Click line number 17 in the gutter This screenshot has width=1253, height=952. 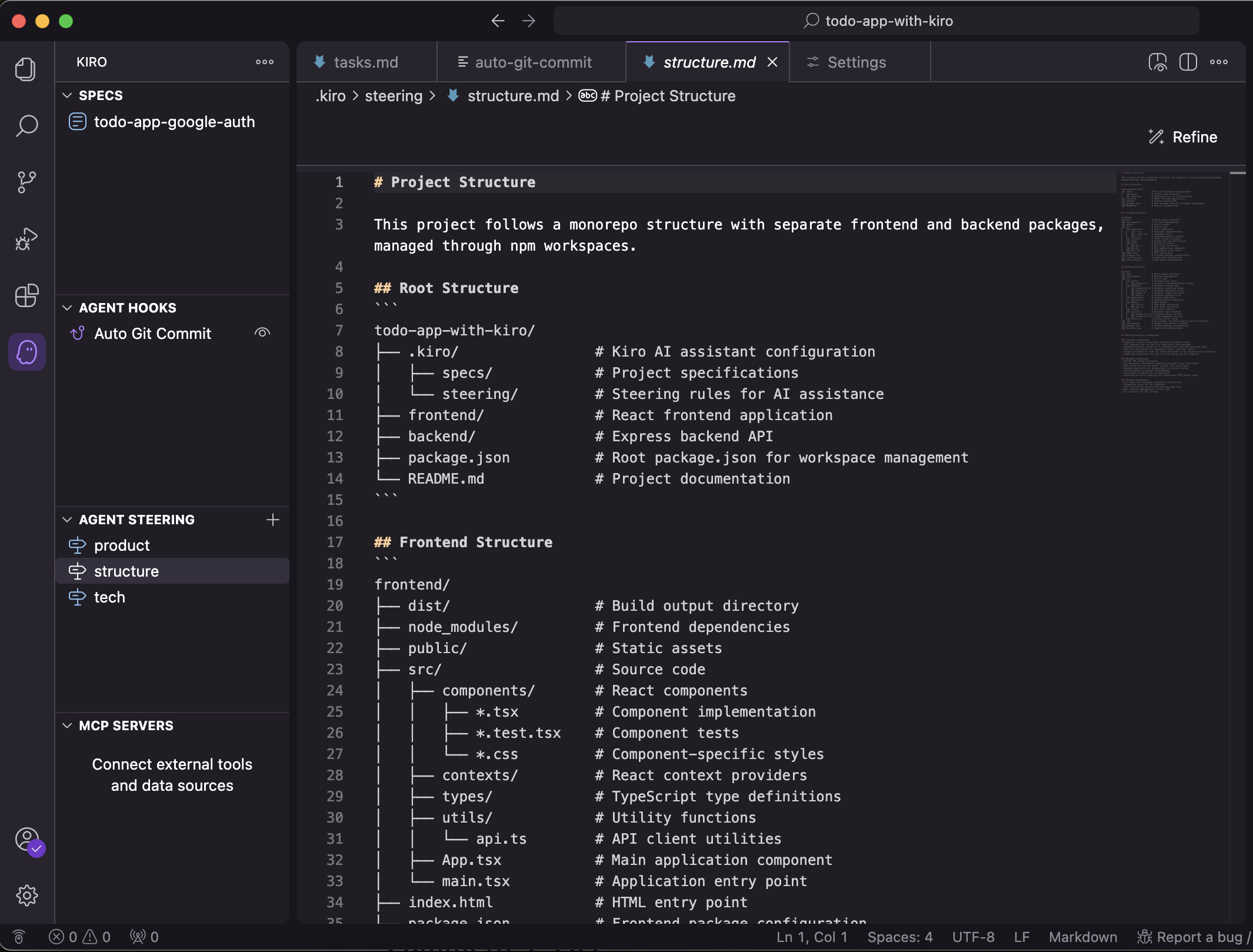tap(335, 542)
